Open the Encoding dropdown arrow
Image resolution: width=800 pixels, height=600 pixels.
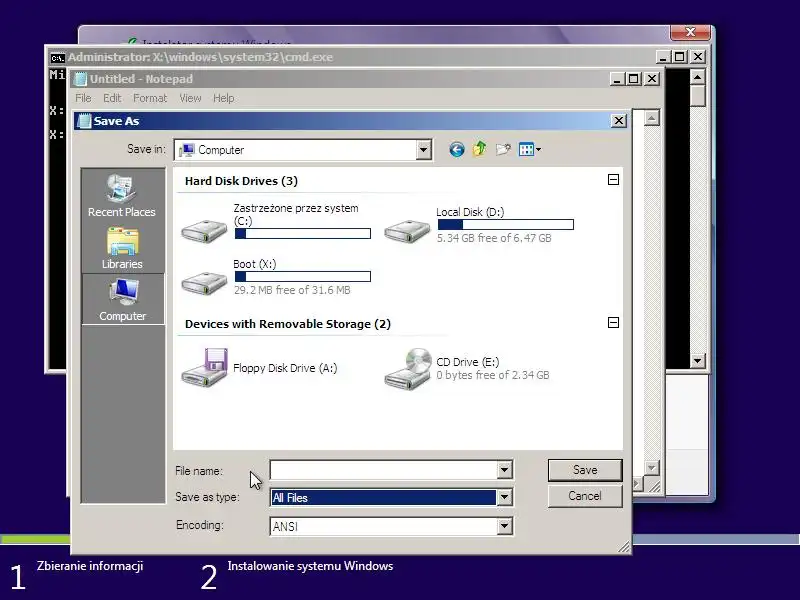tap(504, 526)
